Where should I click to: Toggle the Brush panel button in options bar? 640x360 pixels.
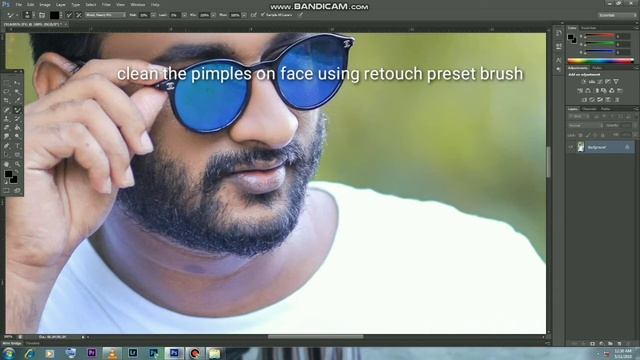coord(42,15)
